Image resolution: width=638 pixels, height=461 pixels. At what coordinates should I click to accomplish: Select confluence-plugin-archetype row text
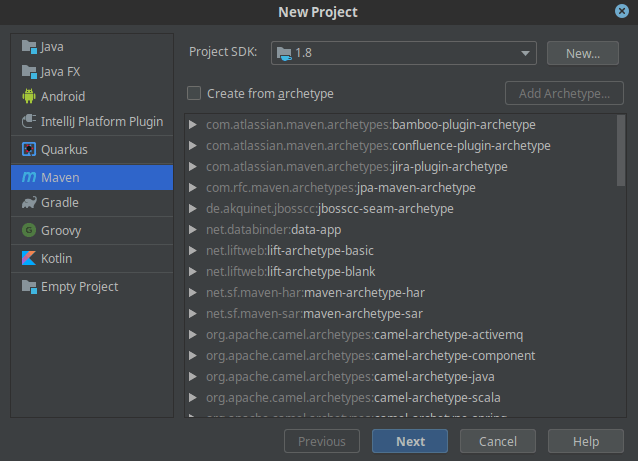(x=378, y=146)
